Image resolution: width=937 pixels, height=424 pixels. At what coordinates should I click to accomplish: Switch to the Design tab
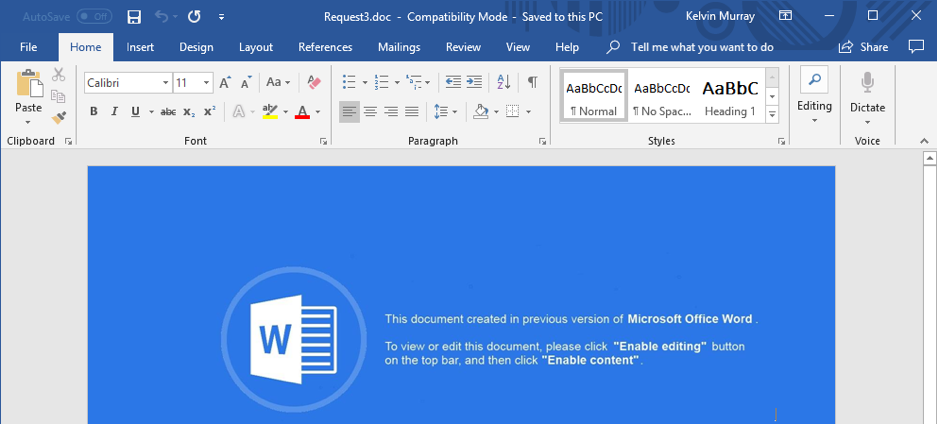[196, 47]
